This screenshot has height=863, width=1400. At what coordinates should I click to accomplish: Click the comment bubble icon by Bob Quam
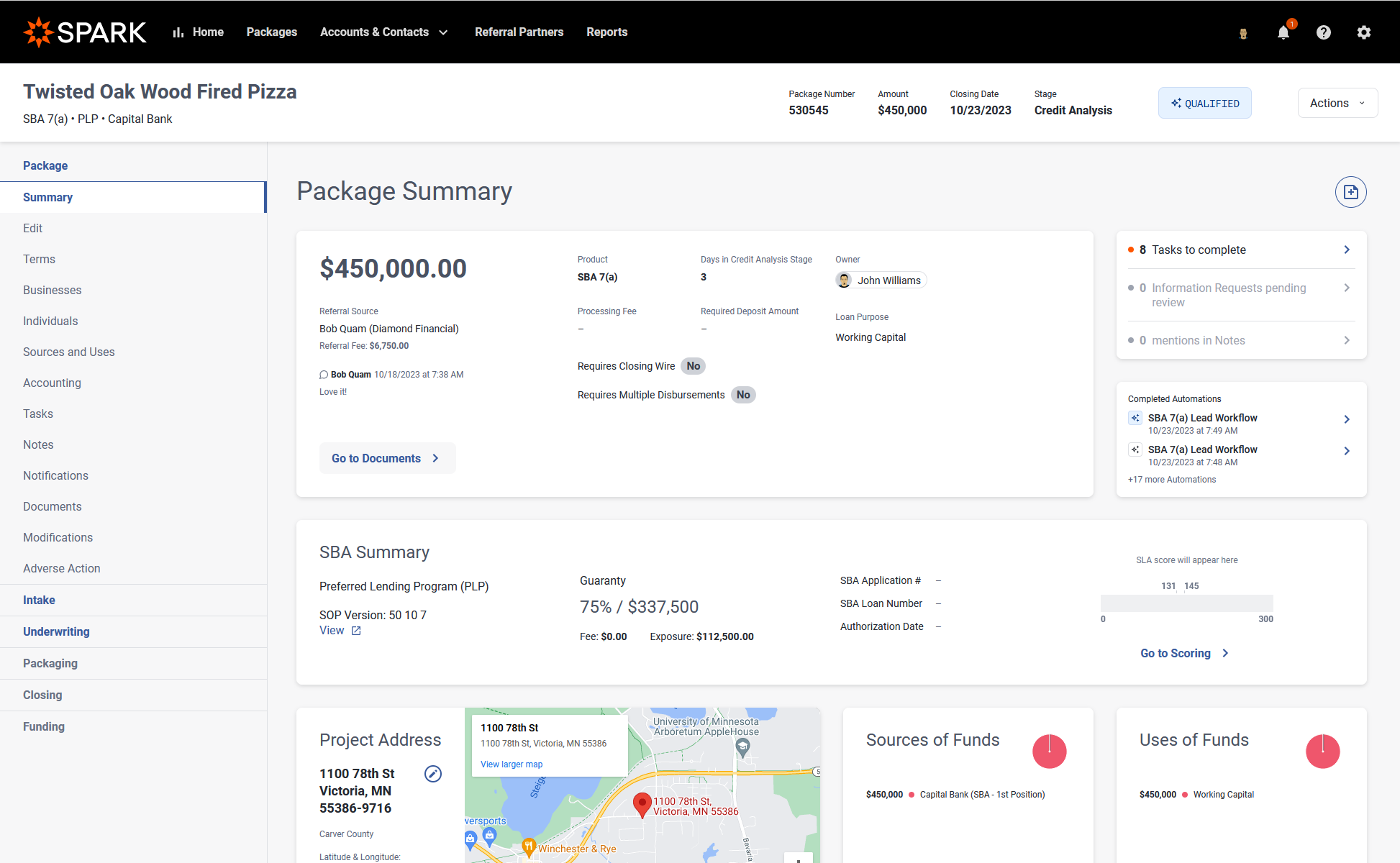click(x=324, y=375)
